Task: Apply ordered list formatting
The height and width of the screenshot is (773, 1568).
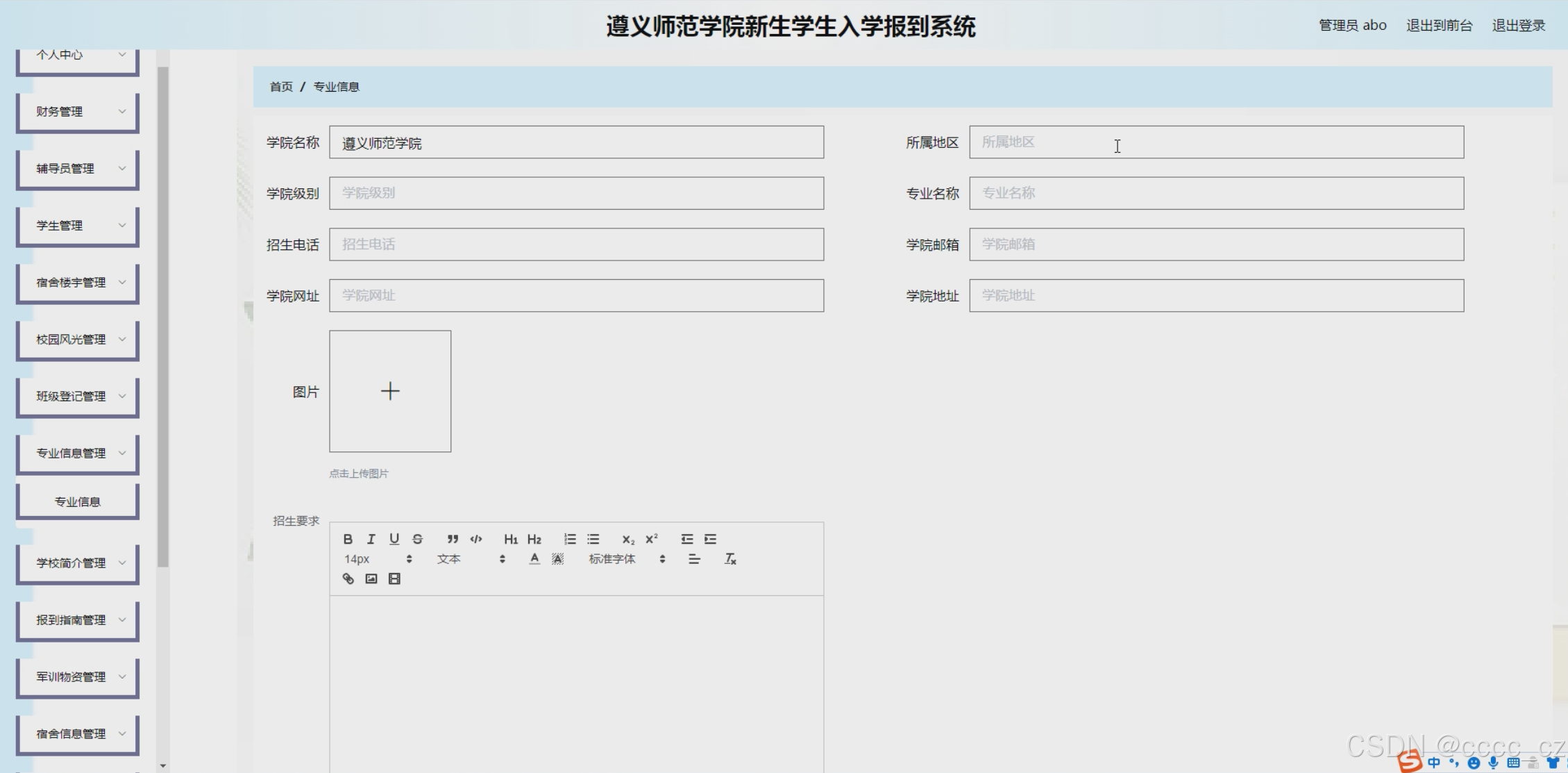Action: [570, 539]
